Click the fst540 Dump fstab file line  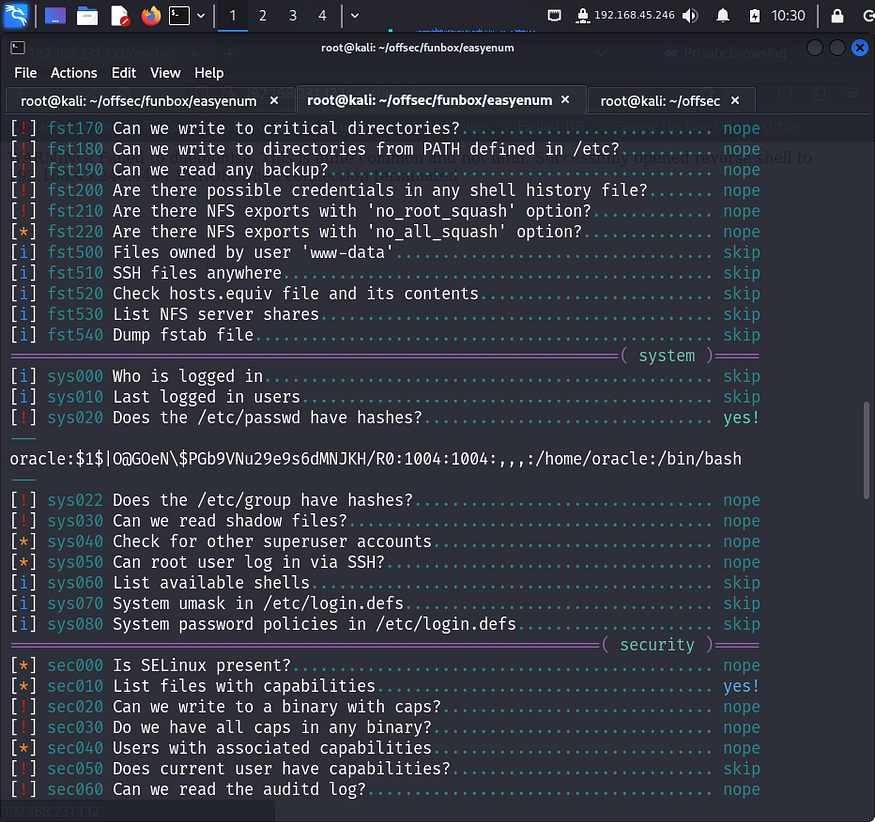[x=385, y=335]
